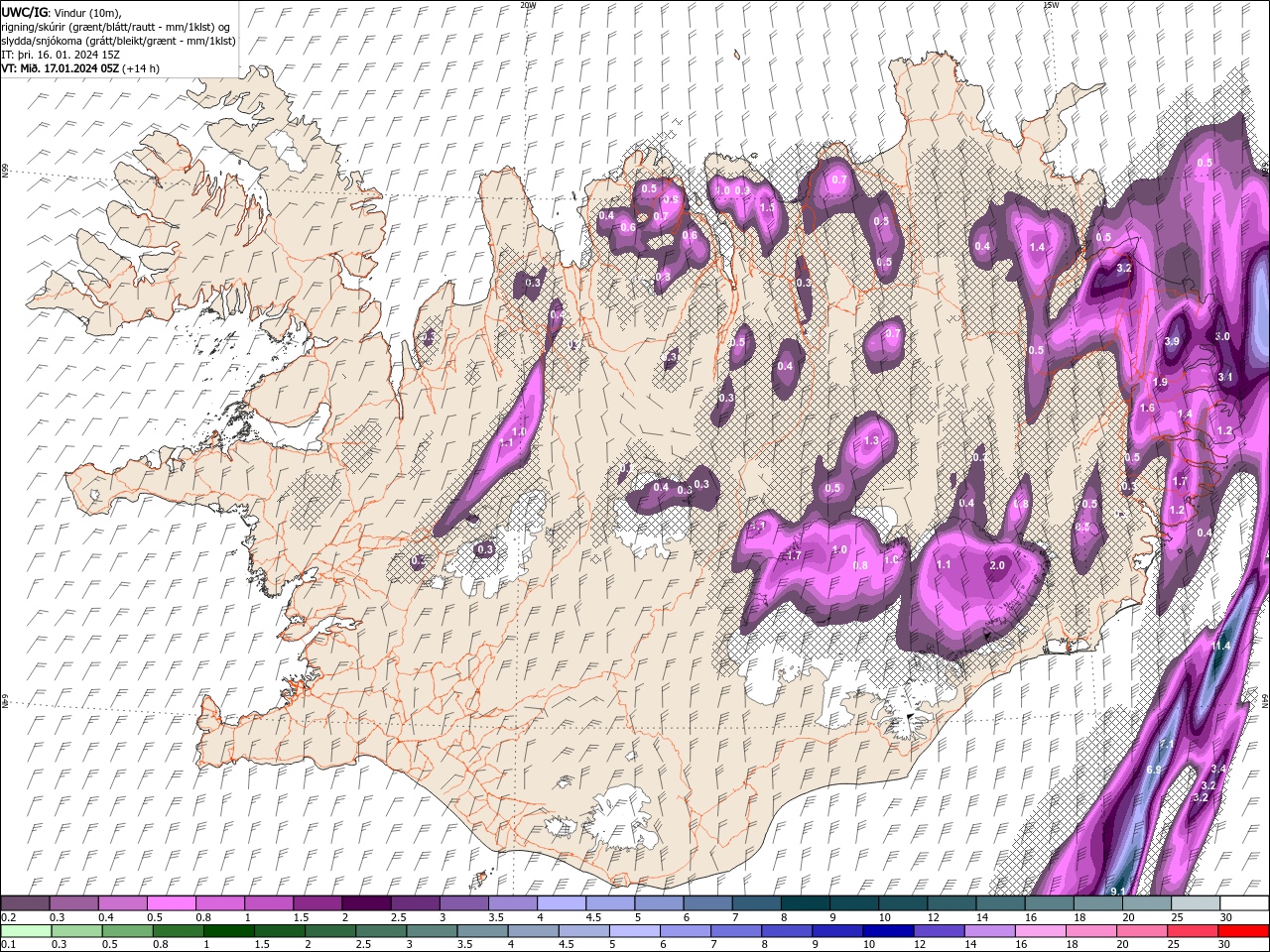Click the light grey top-row swatch between 25 and 30
This screenshot has width=1270, height=952.
coord(1195,903)
